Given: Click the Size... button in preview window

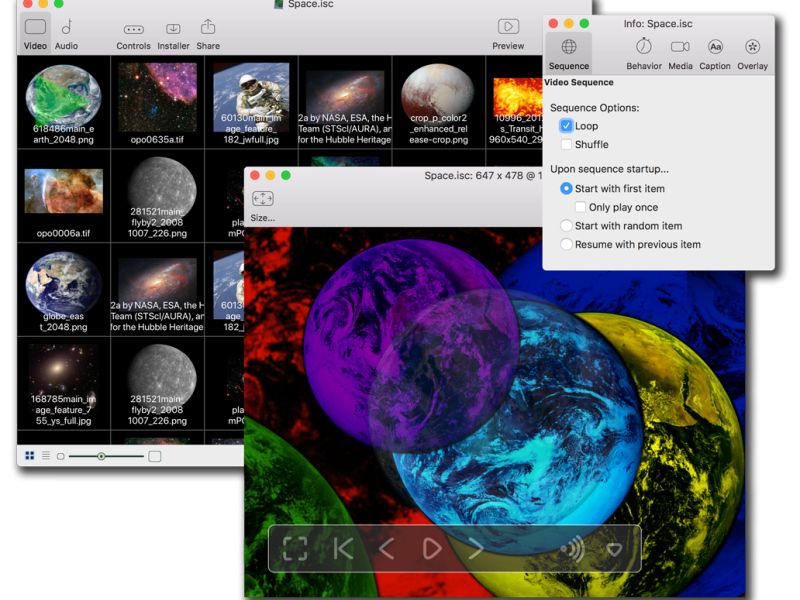Looking at the screenshot, I should click(263, 206).
